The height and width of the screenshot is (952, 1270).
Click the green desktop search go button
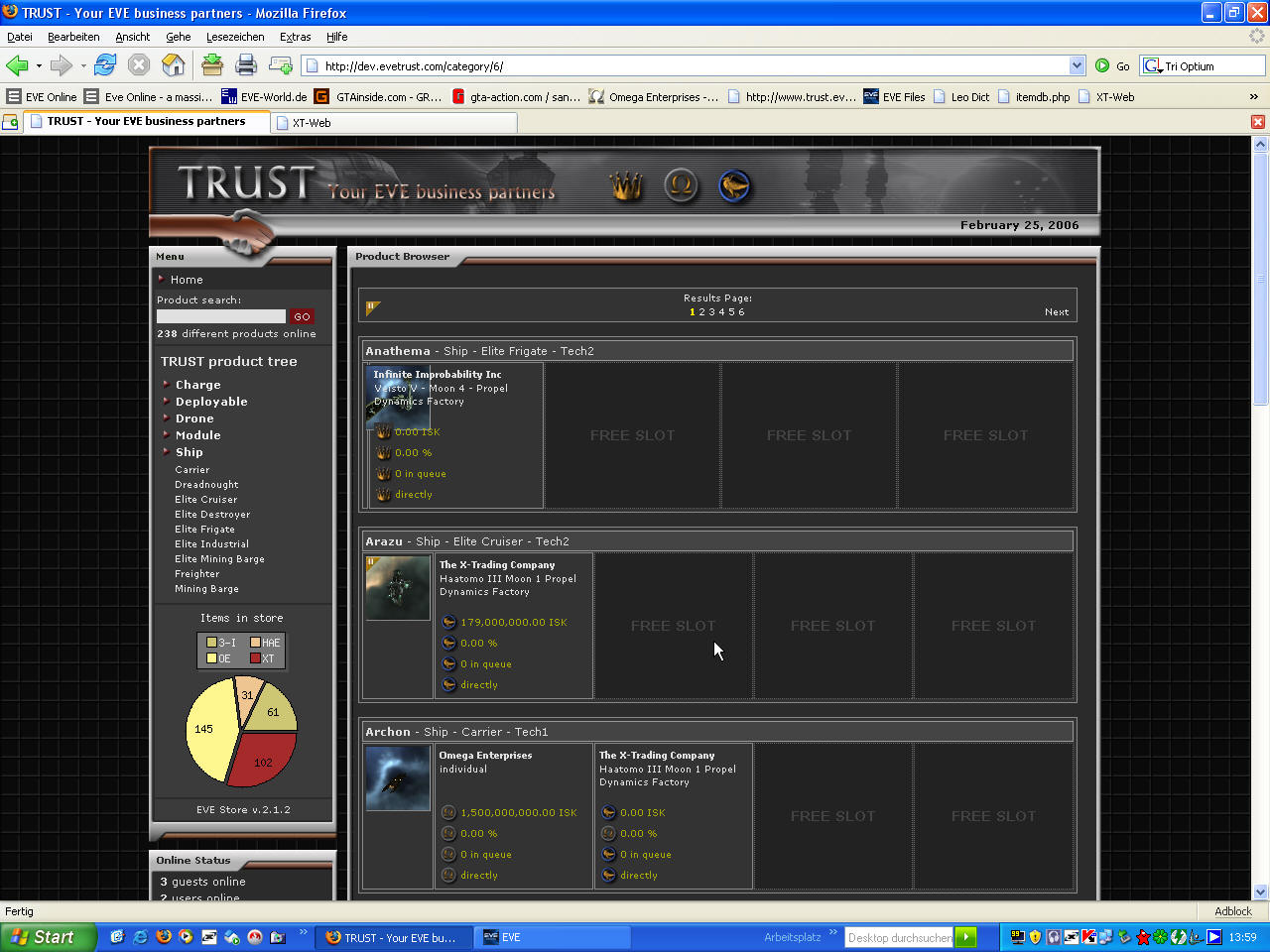[x=965, y=937]
